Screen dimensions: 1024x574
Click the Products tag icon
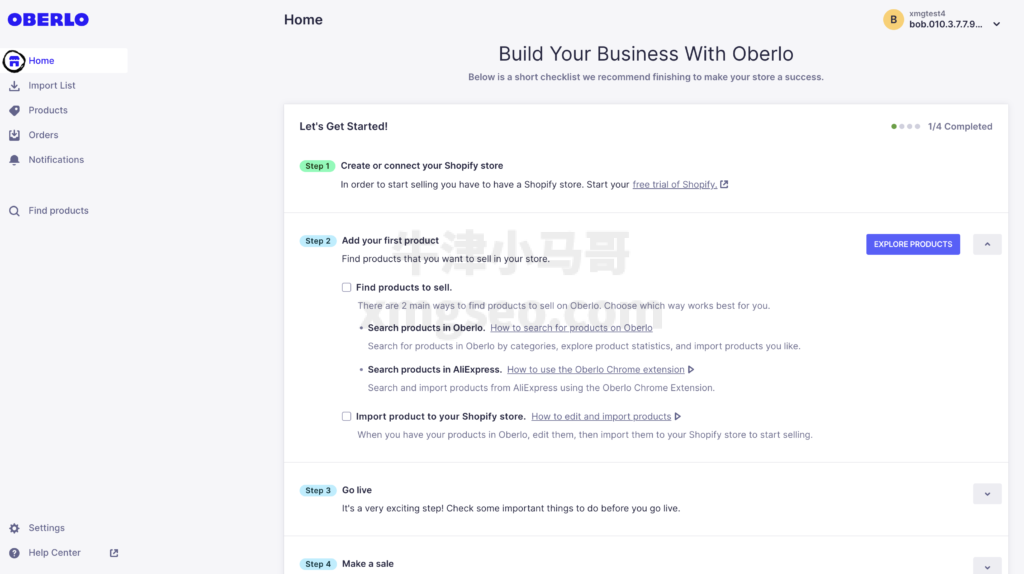[14, 110]
